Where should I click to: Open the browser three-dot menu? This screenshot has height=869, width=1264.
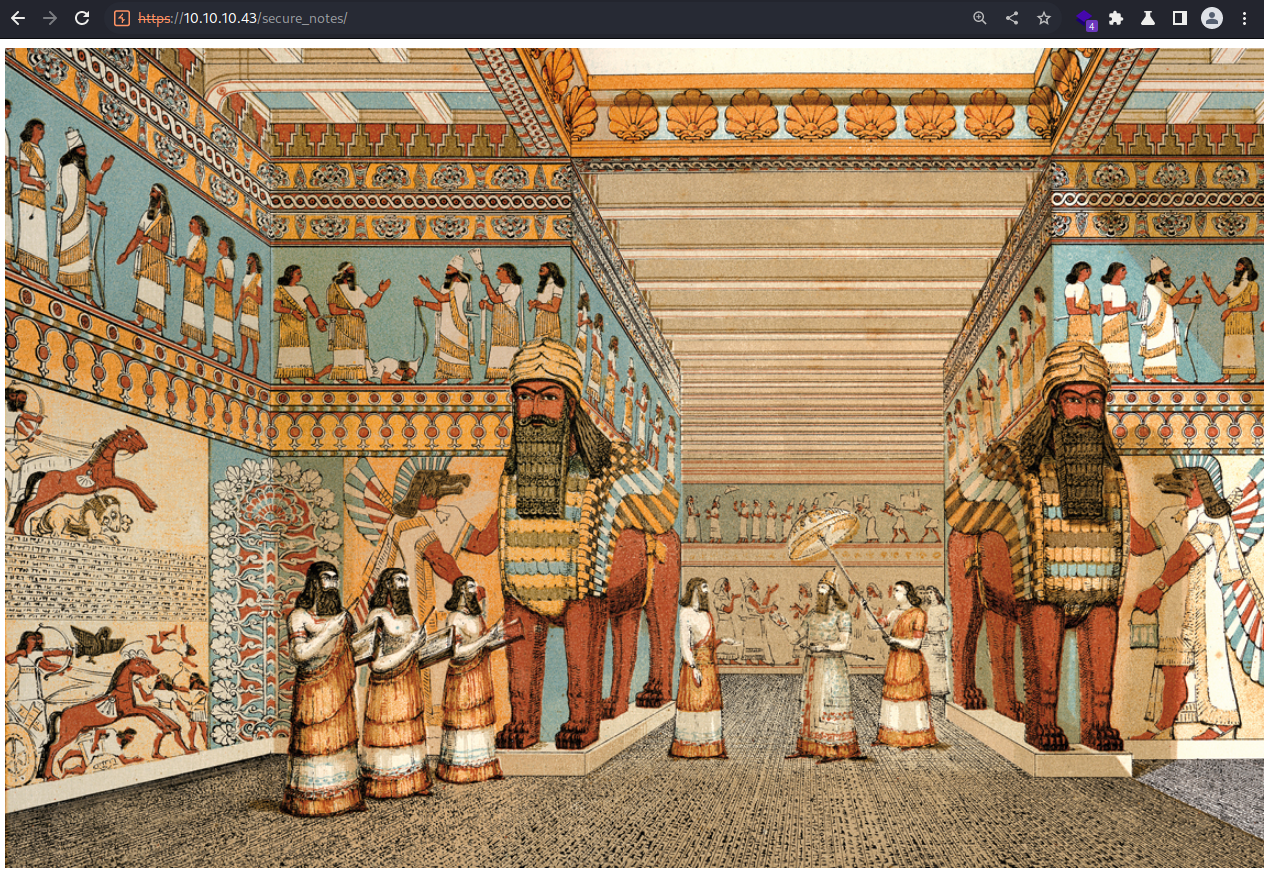point(1245,18)
